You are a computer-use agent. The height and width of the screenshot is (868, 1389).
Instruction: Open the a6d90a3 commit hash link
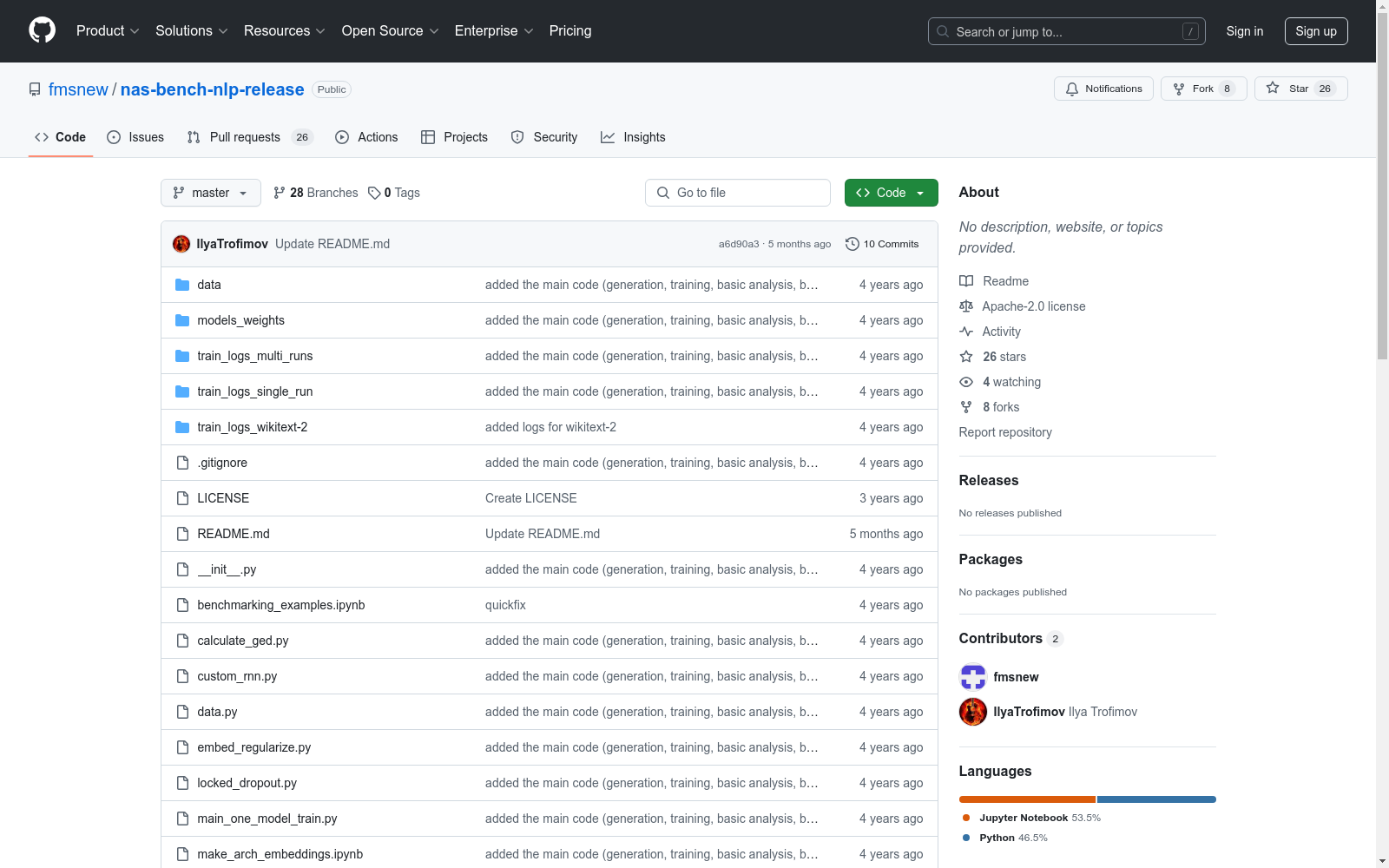pyautogui.click(x=739, y=244)
